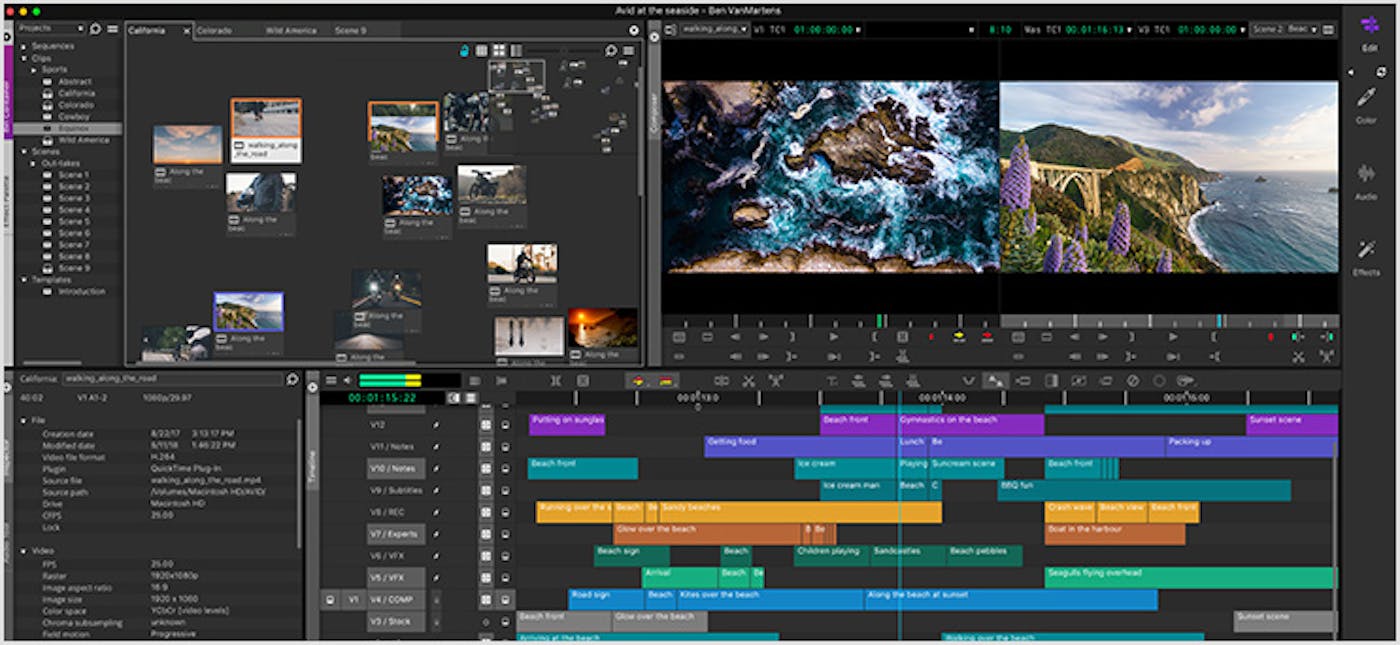Collapse the Scenes tree node
This screenshot has height=645, width=1400.
click(x=24, y=152)
